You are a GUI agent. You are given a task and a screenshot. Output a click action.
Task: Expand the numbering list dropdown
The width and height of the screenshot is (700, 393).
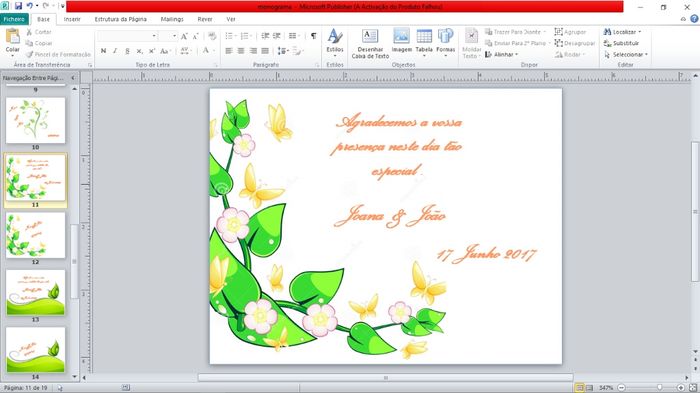251,36
